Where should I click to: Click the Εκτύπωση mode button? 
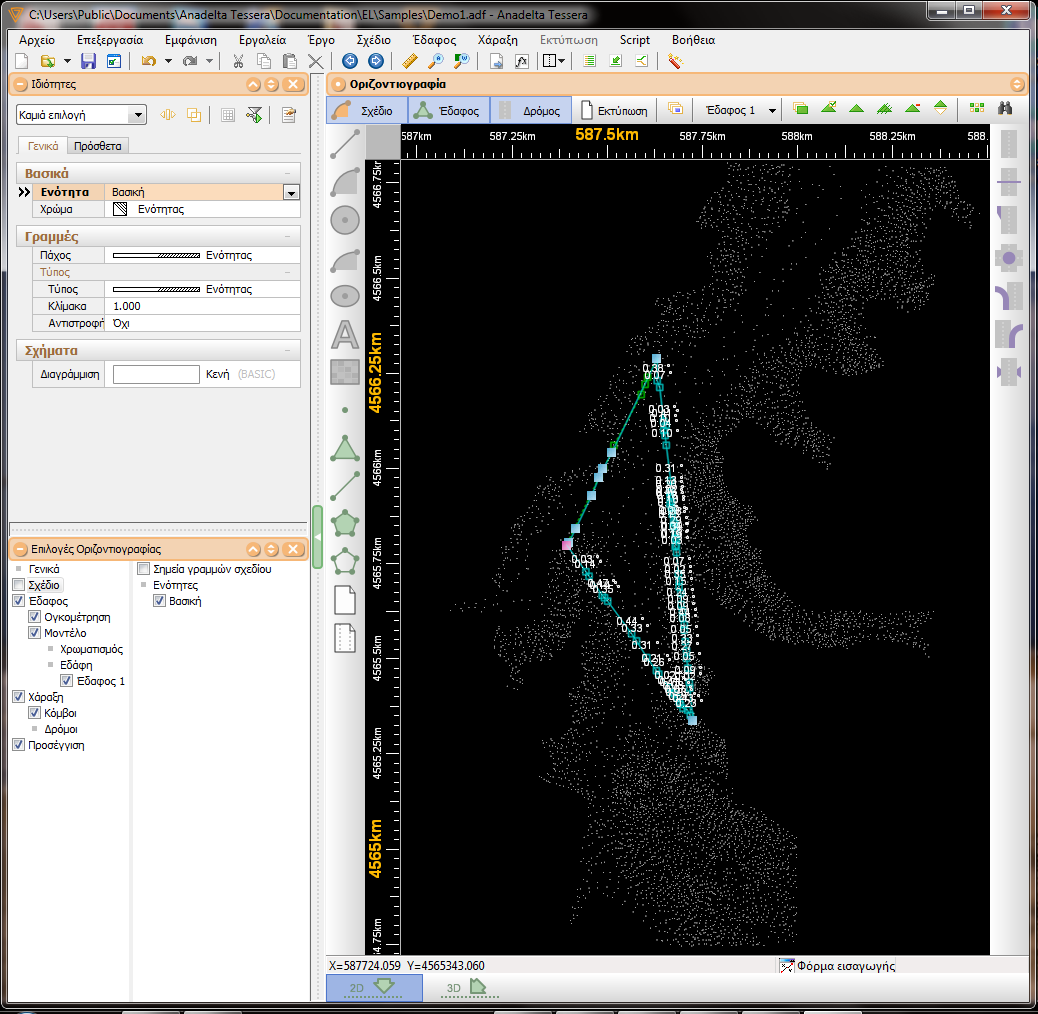pos(614,111)
